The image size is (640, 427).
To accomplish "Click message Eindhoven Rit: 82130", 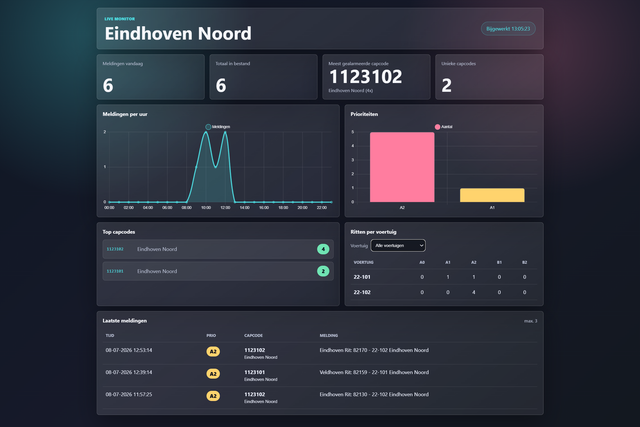I will [x=374, y=394].
